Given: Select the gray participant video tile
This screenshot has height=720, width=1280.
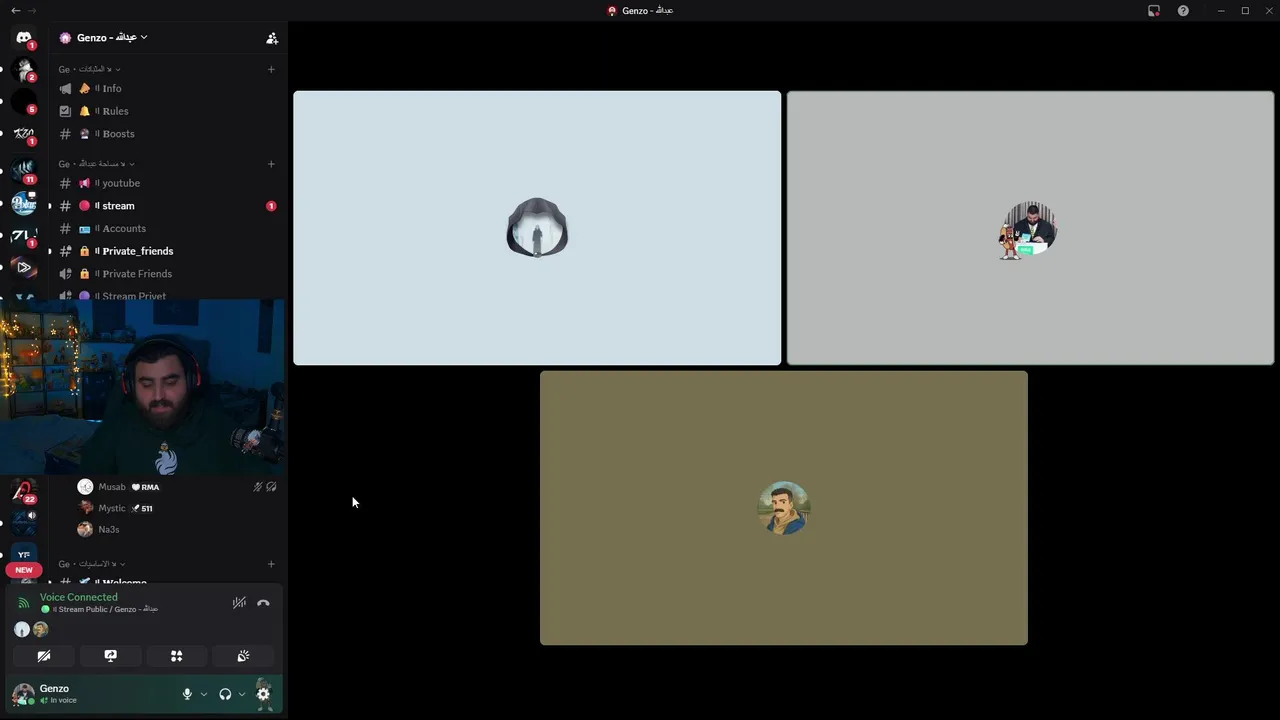Looking at the screenshot, I should (1030, 228).
